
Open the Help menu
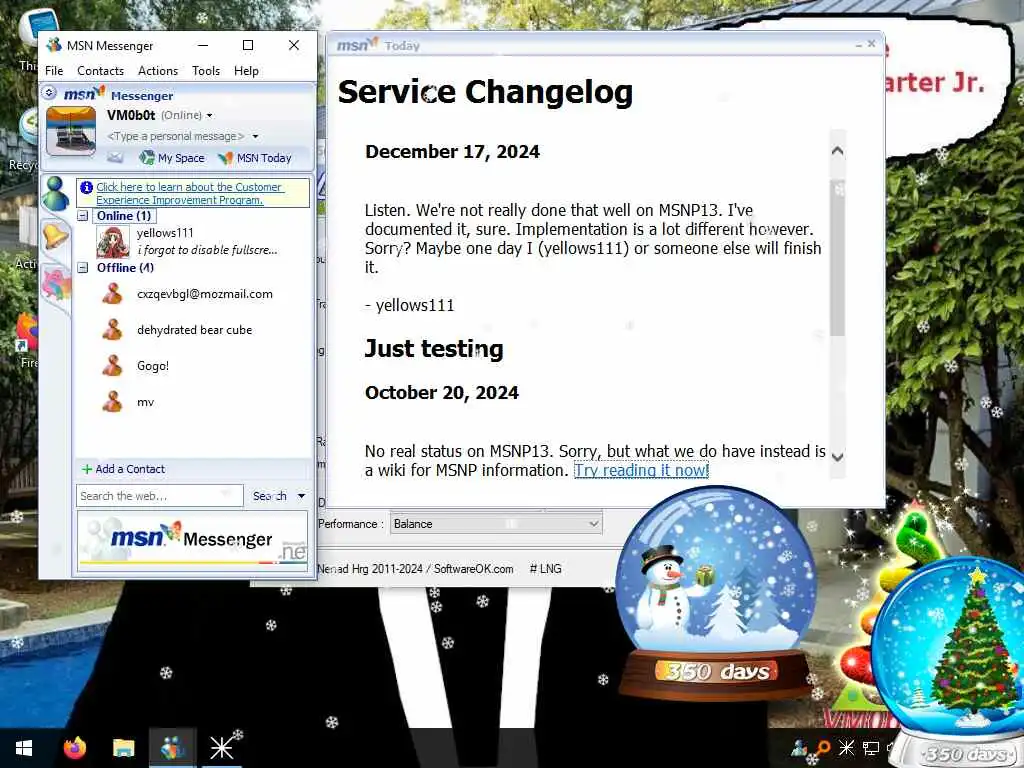pos(246,71)
